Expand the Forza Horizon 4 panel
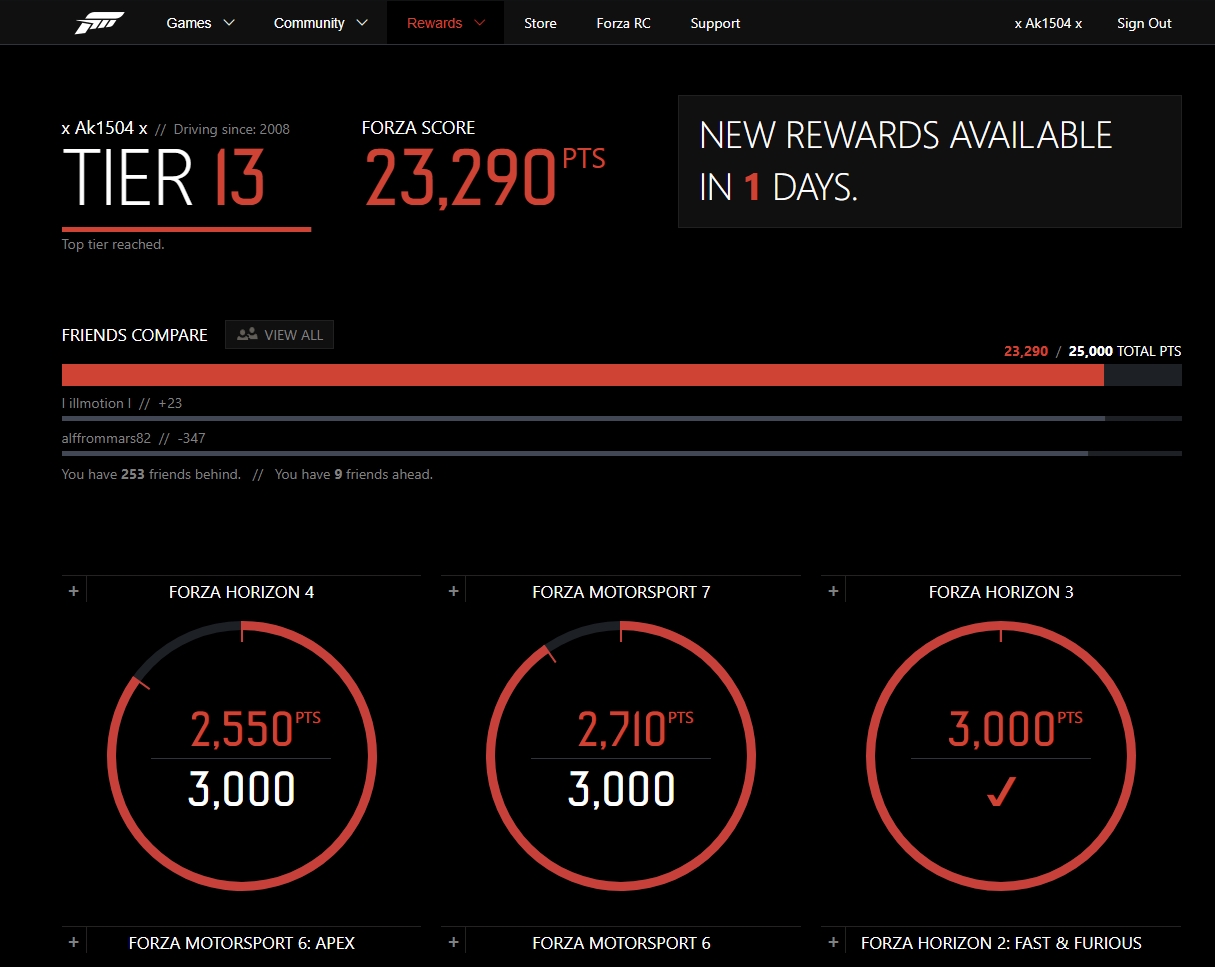Image resolution: width=1215 pixels, height=967 pixels. click(x=73, y=591)
